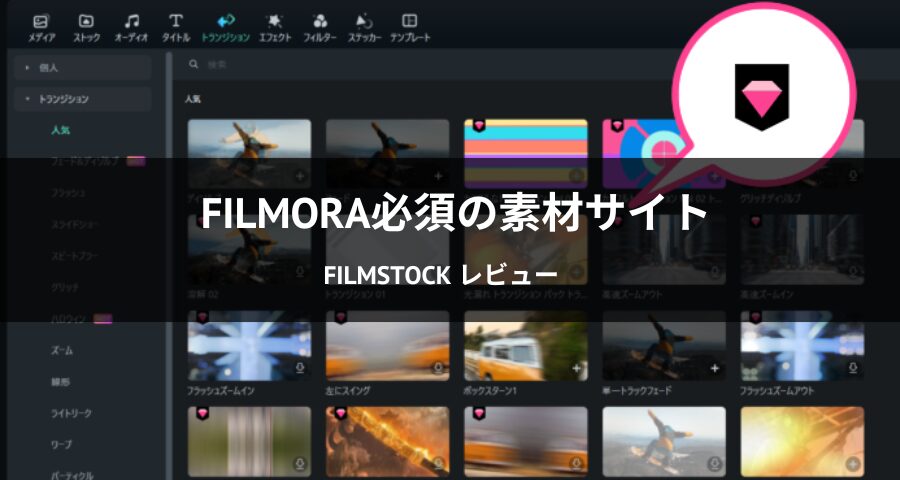Select the フラッシュズームイン thumbnail
This screenshot has height=480, width=900.
click(x=250, y=346)
